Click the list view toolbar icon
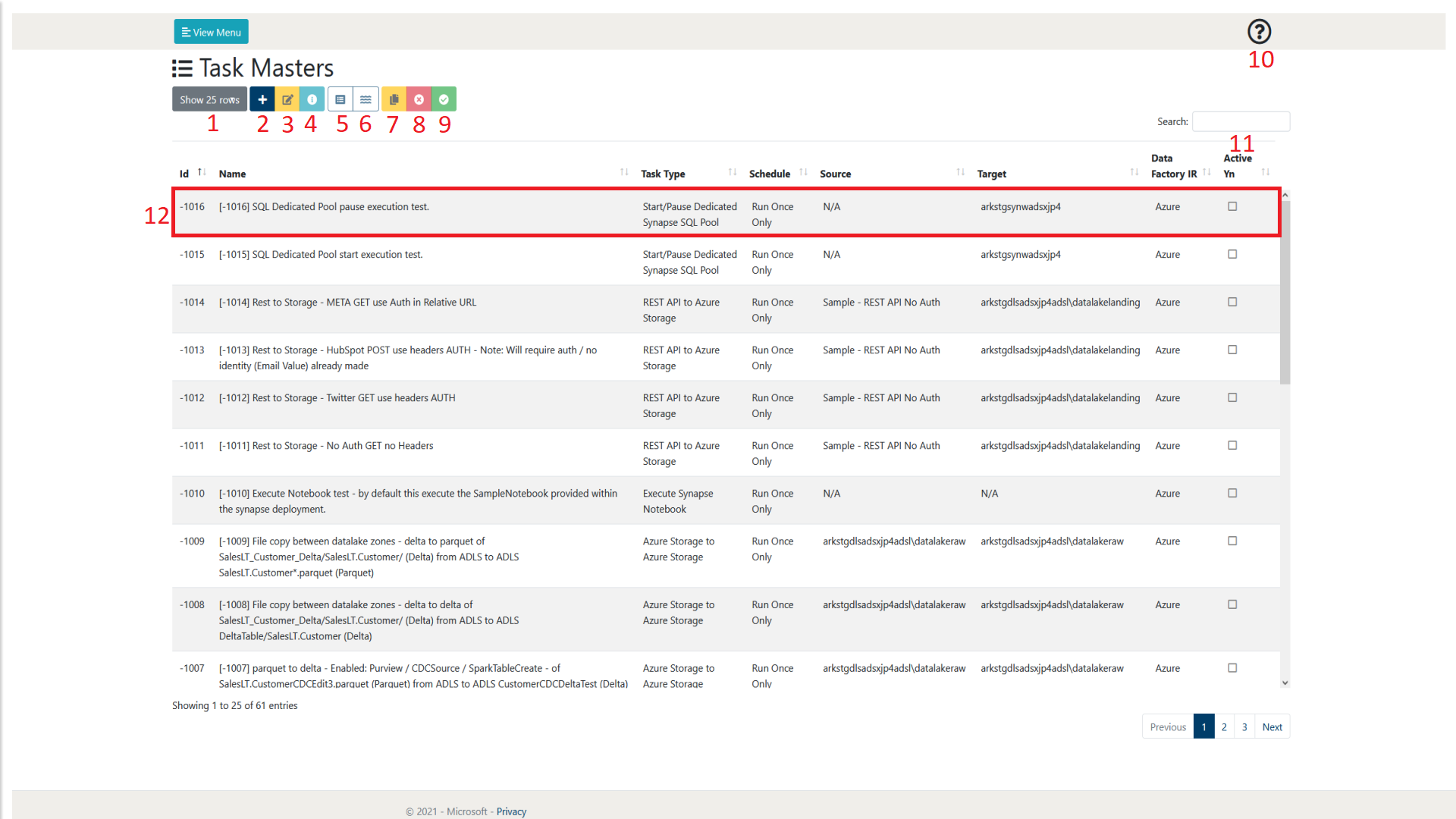 coord(340,99)
